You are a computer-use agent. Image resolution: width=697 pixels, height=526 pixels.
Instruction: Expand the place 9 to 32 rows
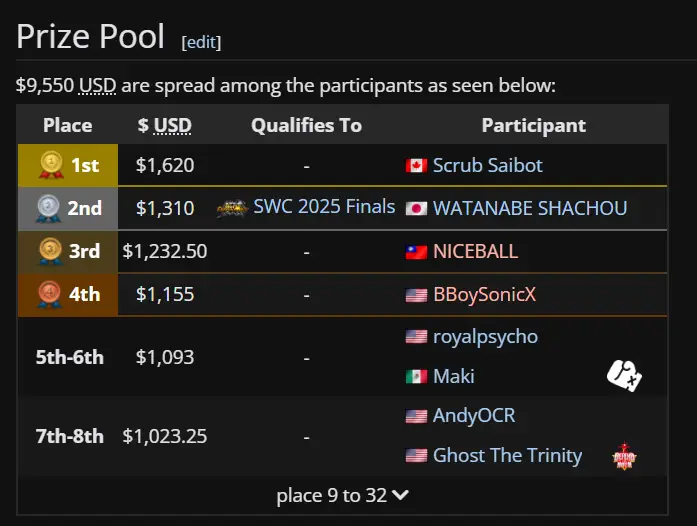pos(342,495)
